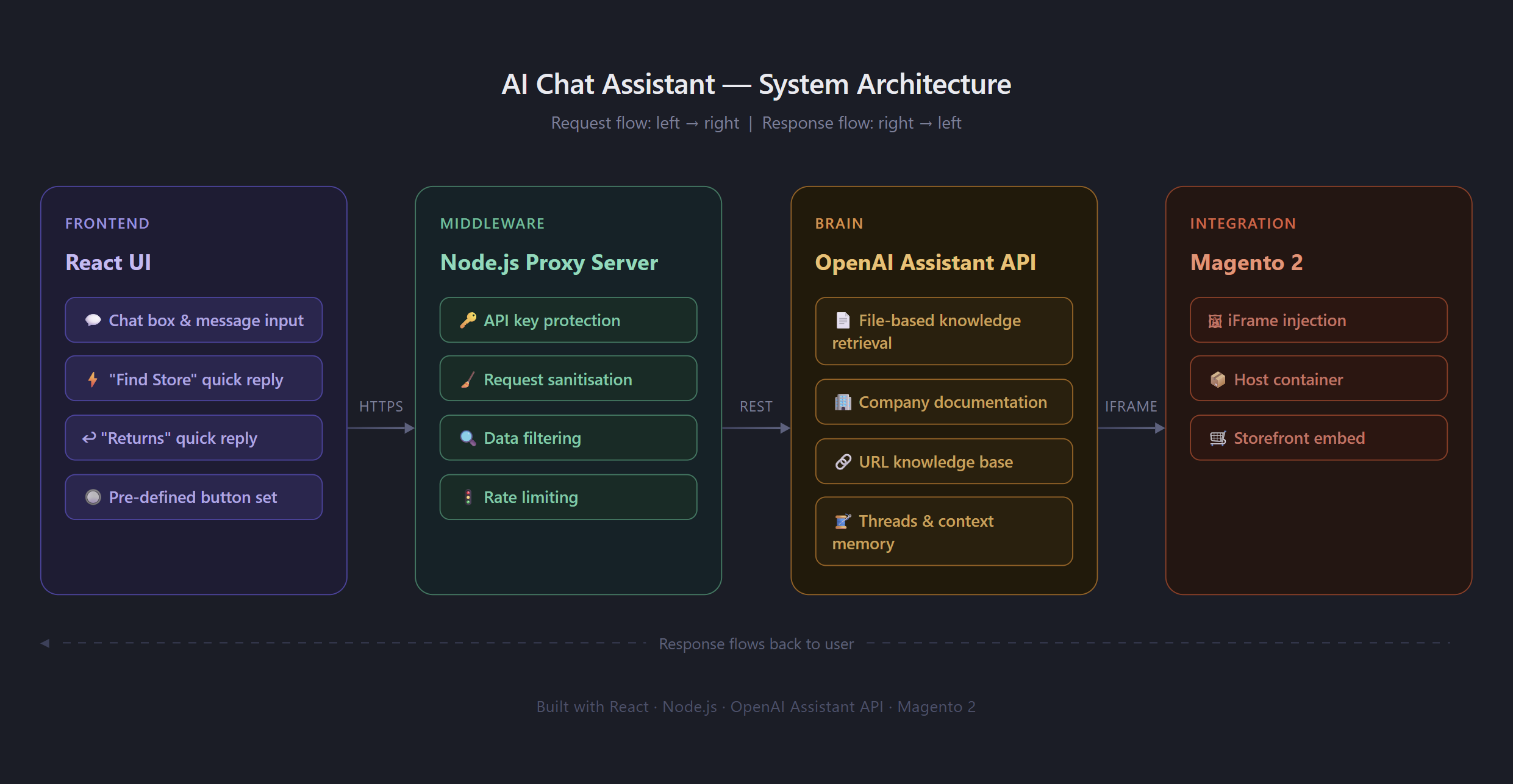The width and height of the screenshot is (1513, 784).
Task: Open the Rate limiting card
Action: (x=568, y=497)
